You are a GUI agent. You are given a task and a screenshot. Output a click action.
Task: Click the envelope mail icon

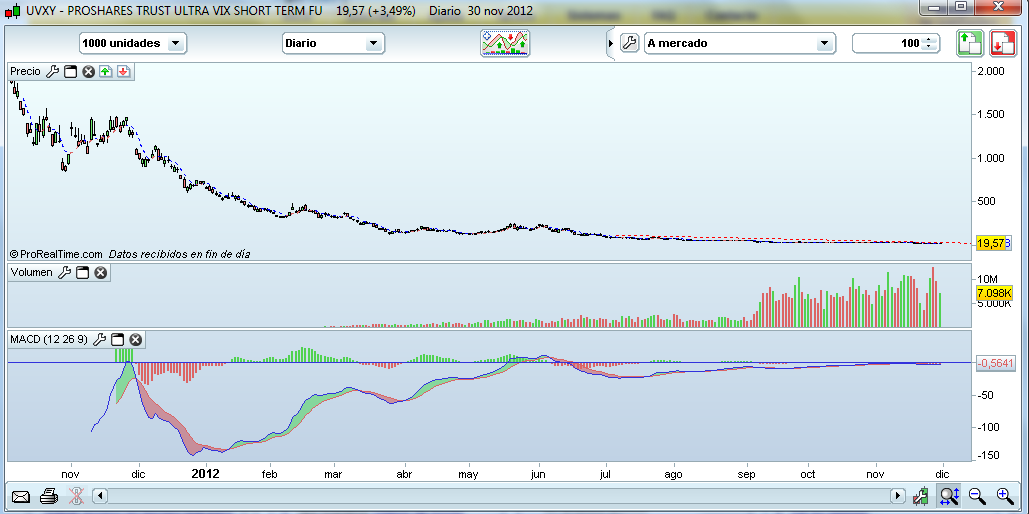tap(21, 496)
